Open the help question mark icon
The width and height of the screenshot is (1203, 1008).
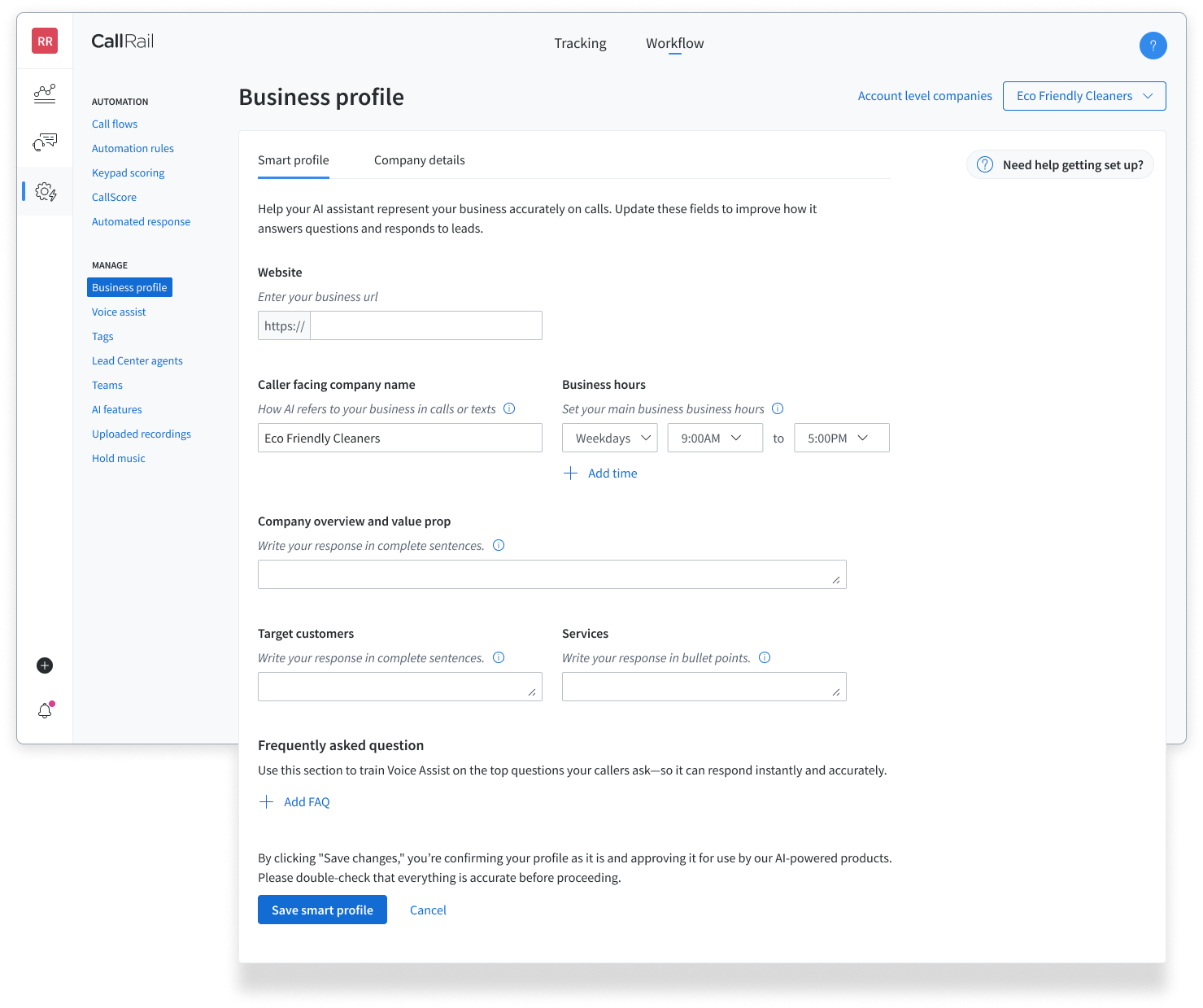[1153, 46]
